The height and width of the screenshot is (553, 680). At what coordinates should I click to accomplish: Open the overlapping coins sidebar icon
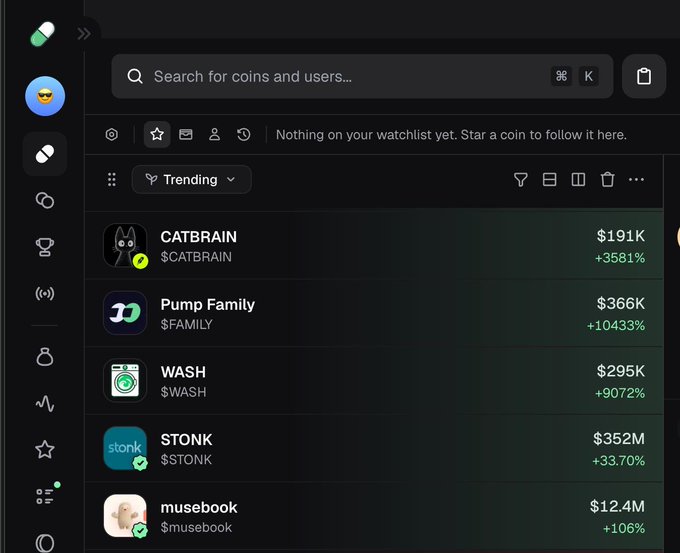45,200
